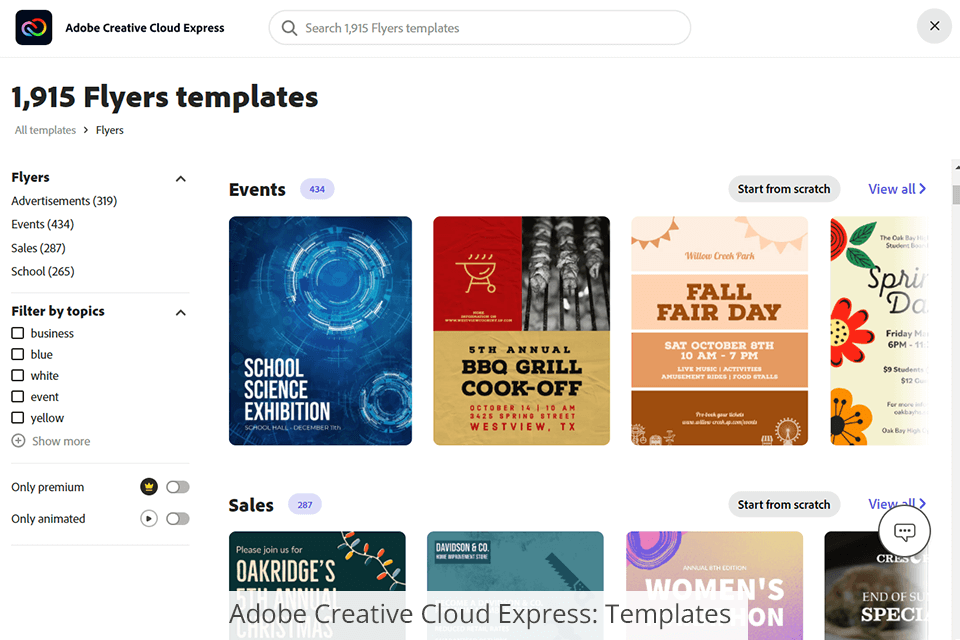Click the animated play icon
The image size is (960, 640).
149,519
